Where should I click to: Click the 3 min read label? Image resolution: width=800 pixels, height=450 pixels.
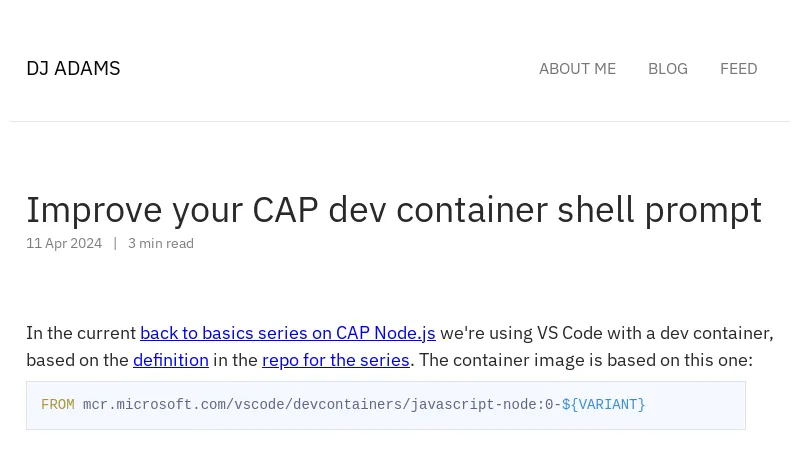pyautogui.click(x=161, y=243)
